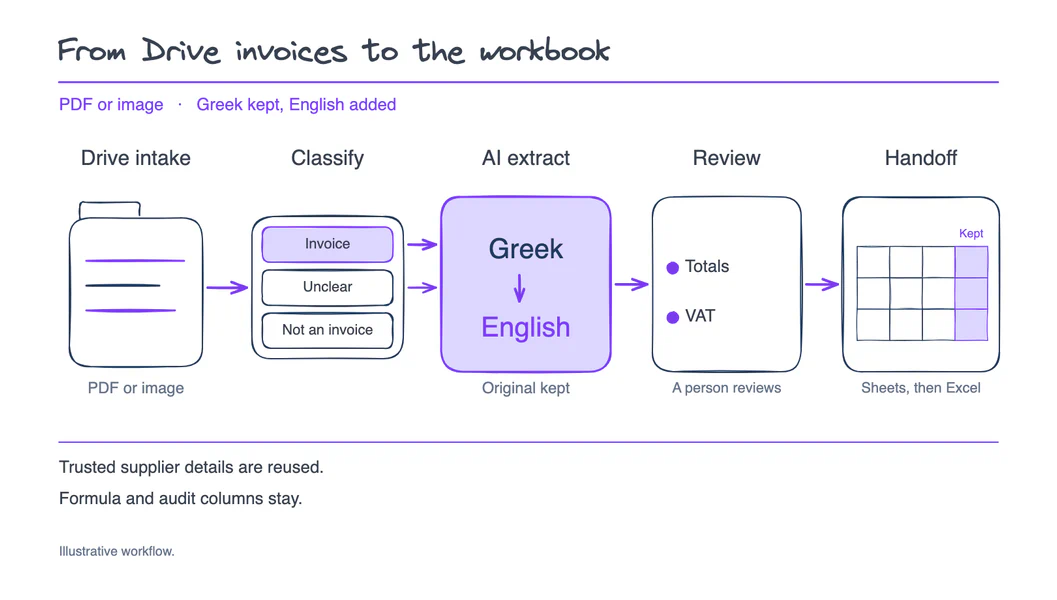Click 'Greek kept, English added' subtitle
Viewport: 1057px width, 600px height.
[296, 105]
